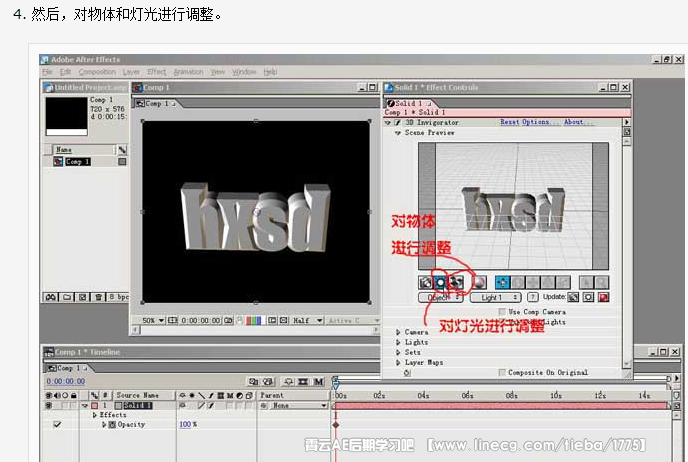The height and width of the screenshot is (462, 688).
Task: Click the second comp-button icon in Timeline
Action: pos(269,382)
